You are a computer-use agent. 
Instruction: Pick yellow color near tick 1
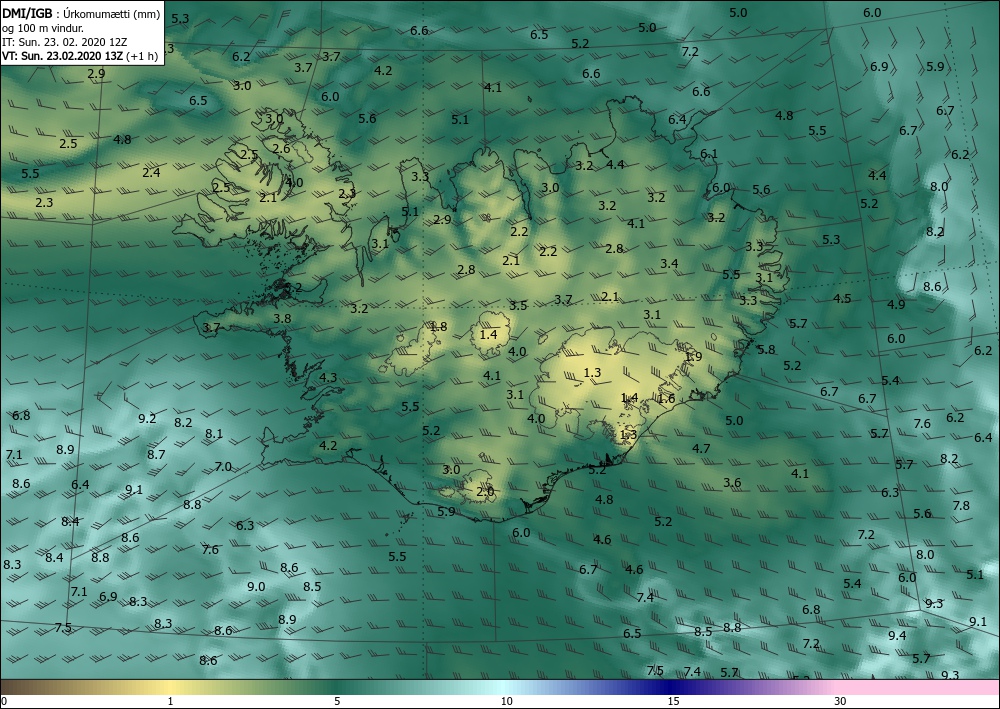tap(170, 687)
